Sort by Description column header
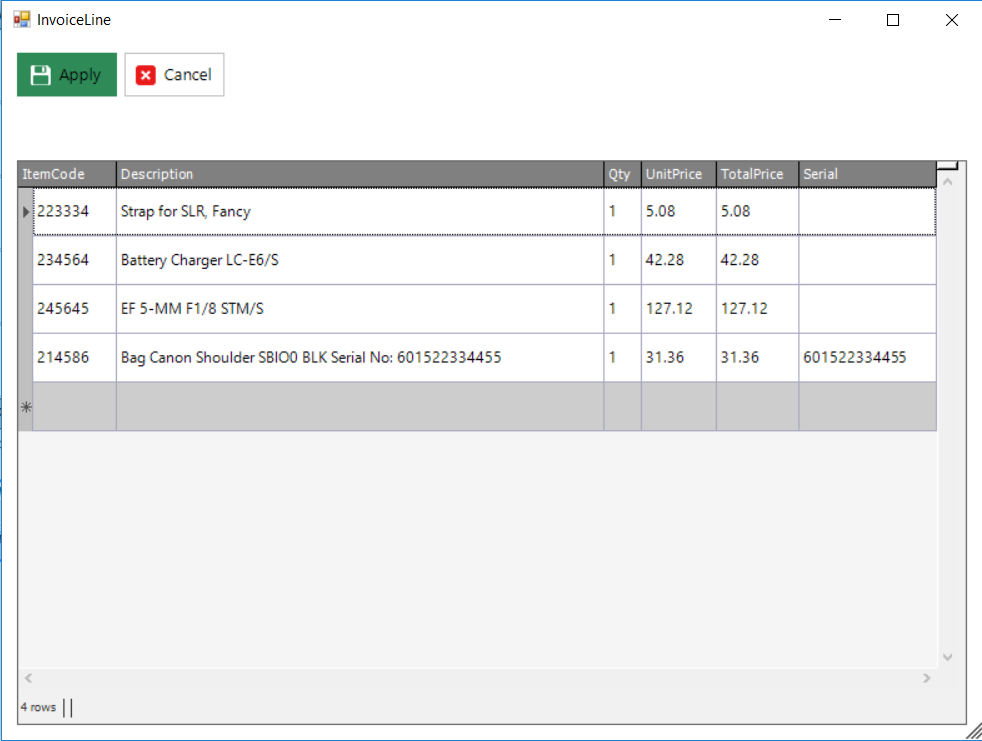This screenshot has height=741, width=982. pyautogui.click(x=360, y=174)
